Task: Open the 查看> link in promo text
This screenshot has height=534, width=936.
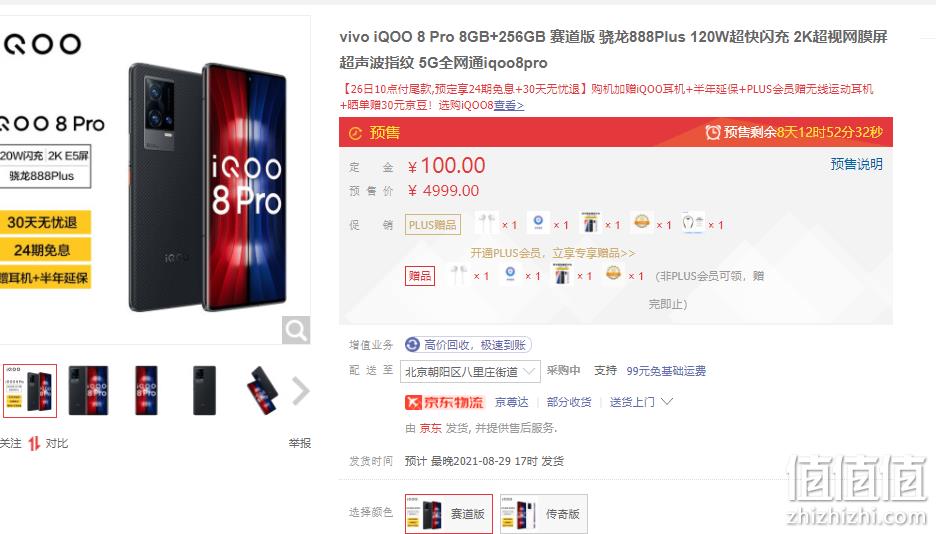Action: pyautogui.click(x=509, y=105)
